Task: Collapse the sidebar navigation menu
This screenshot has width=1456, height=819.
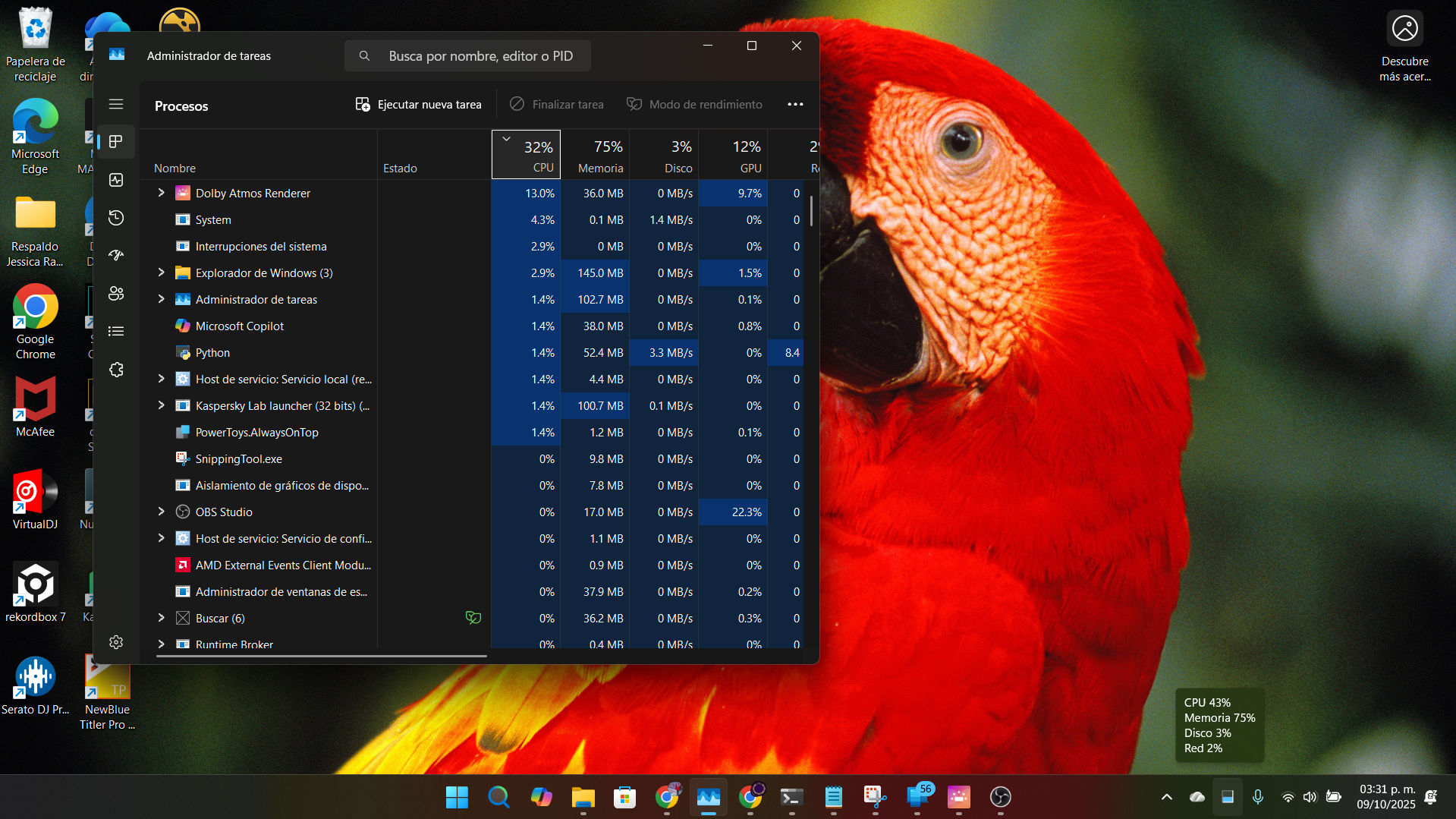Action: 115,104
